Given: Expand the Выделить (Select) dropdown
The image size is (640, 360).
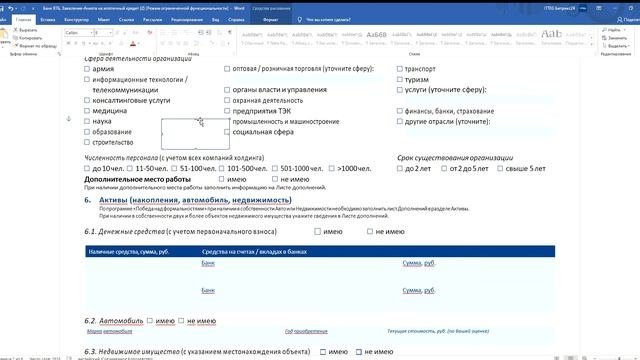Looking at the screenshot, I should pos(616,46).
